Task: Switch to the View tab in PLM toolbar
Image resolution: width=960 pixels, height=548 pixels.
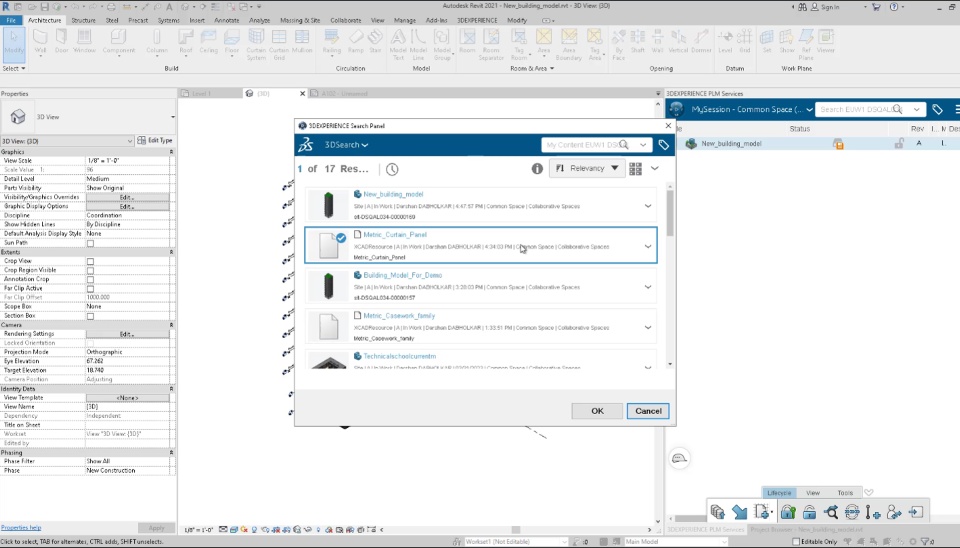Action: point(812,493)
